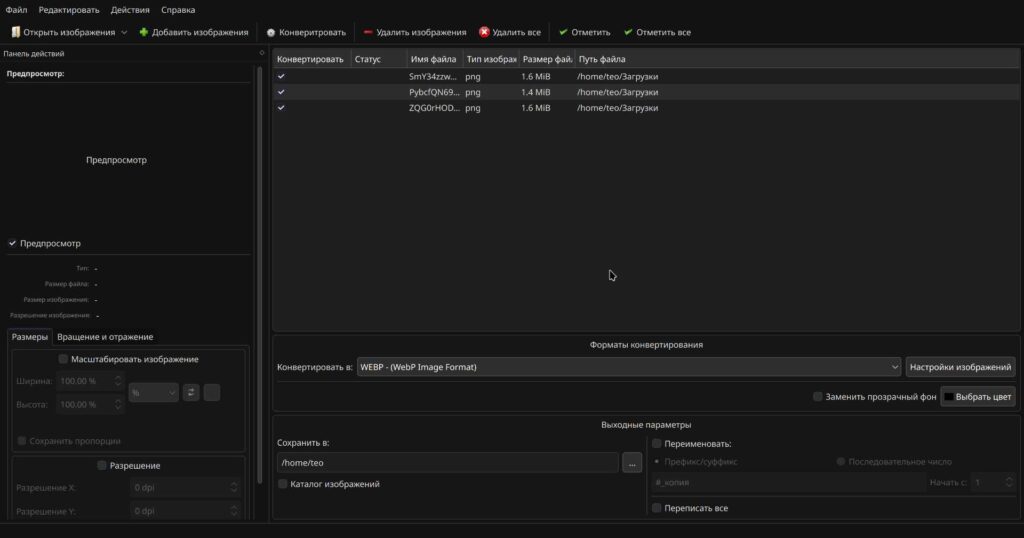Toggle the Предпросмотр checkbox
The width and height of the screenshot is (1024, 538).
[x=12, y=243]
